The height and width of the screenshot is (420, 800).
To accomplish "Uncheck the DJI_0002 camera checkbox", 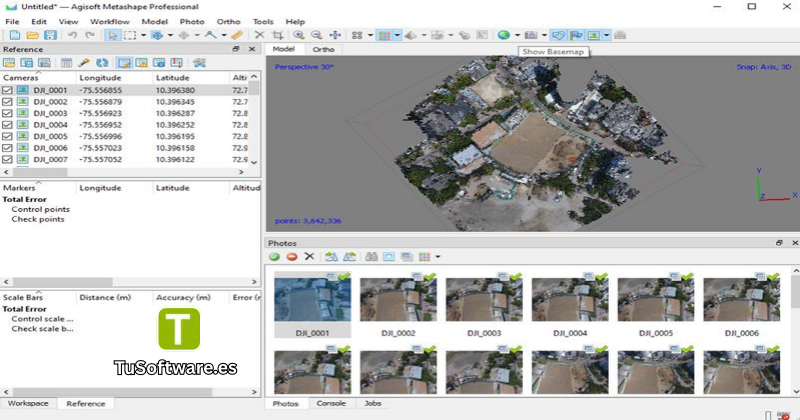I will (x=7, y=102).
